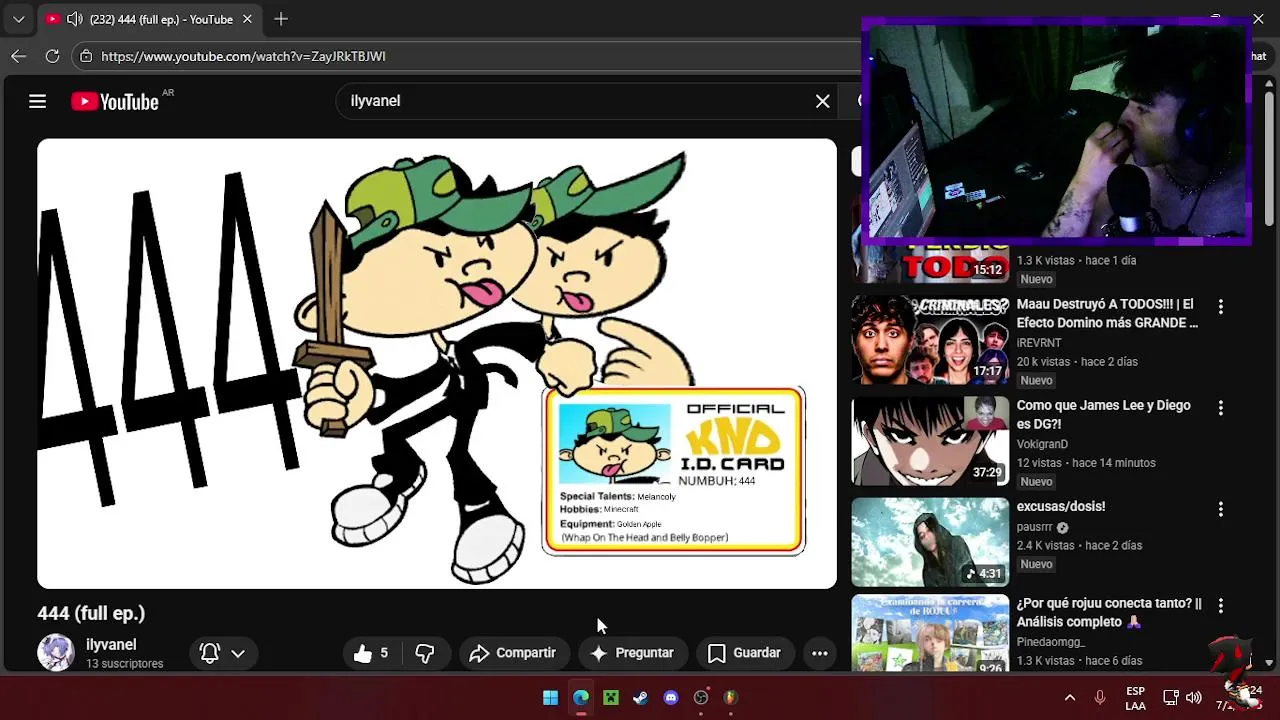Open the Maau Destruyó A TODOS video thumbnail
Screen dimensions: 1280x720
point(930,339)
